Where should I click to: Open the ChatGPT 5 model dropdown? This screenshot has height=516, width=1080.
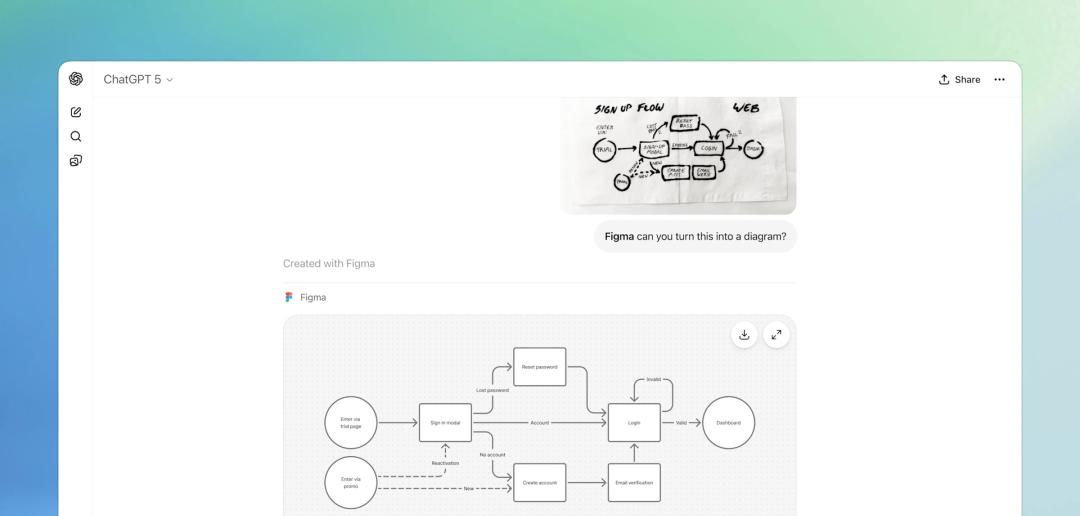click(138, 80)
